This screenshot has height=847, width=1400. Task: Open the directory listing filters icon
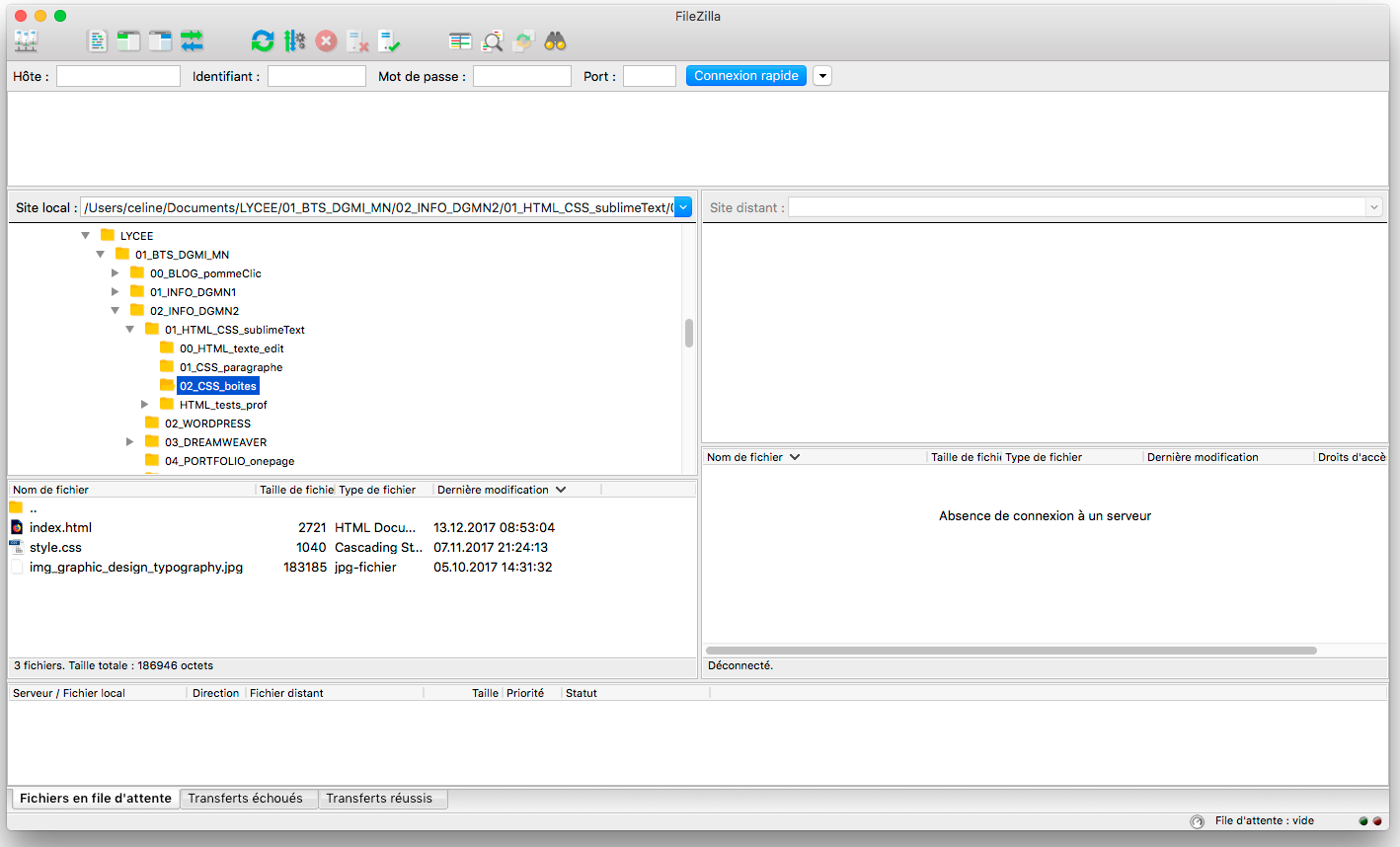[460, 40]
